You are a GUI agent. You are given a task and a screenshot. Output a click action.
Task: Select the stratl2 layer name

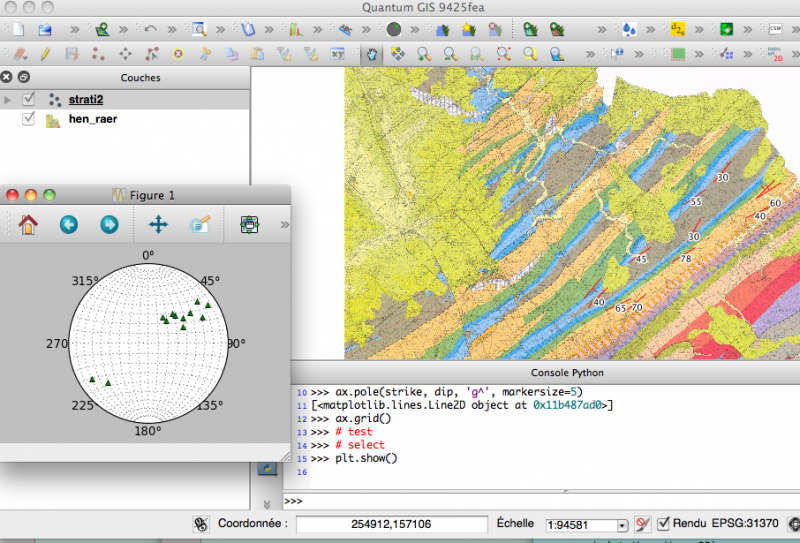click(86, 99)
